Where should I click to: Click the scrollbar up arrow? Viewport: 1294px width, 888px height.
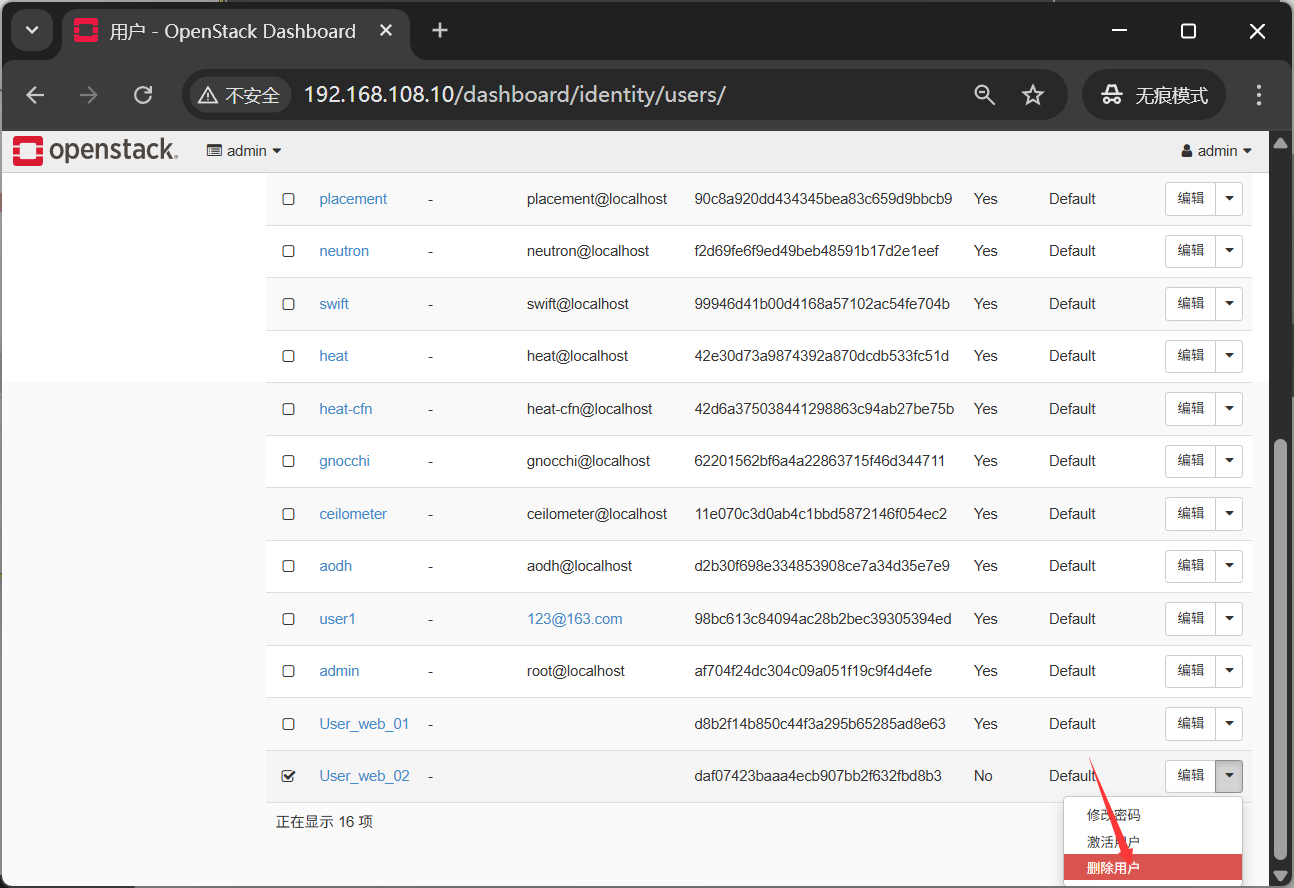pyautogui.click(x=1281, y=141)
